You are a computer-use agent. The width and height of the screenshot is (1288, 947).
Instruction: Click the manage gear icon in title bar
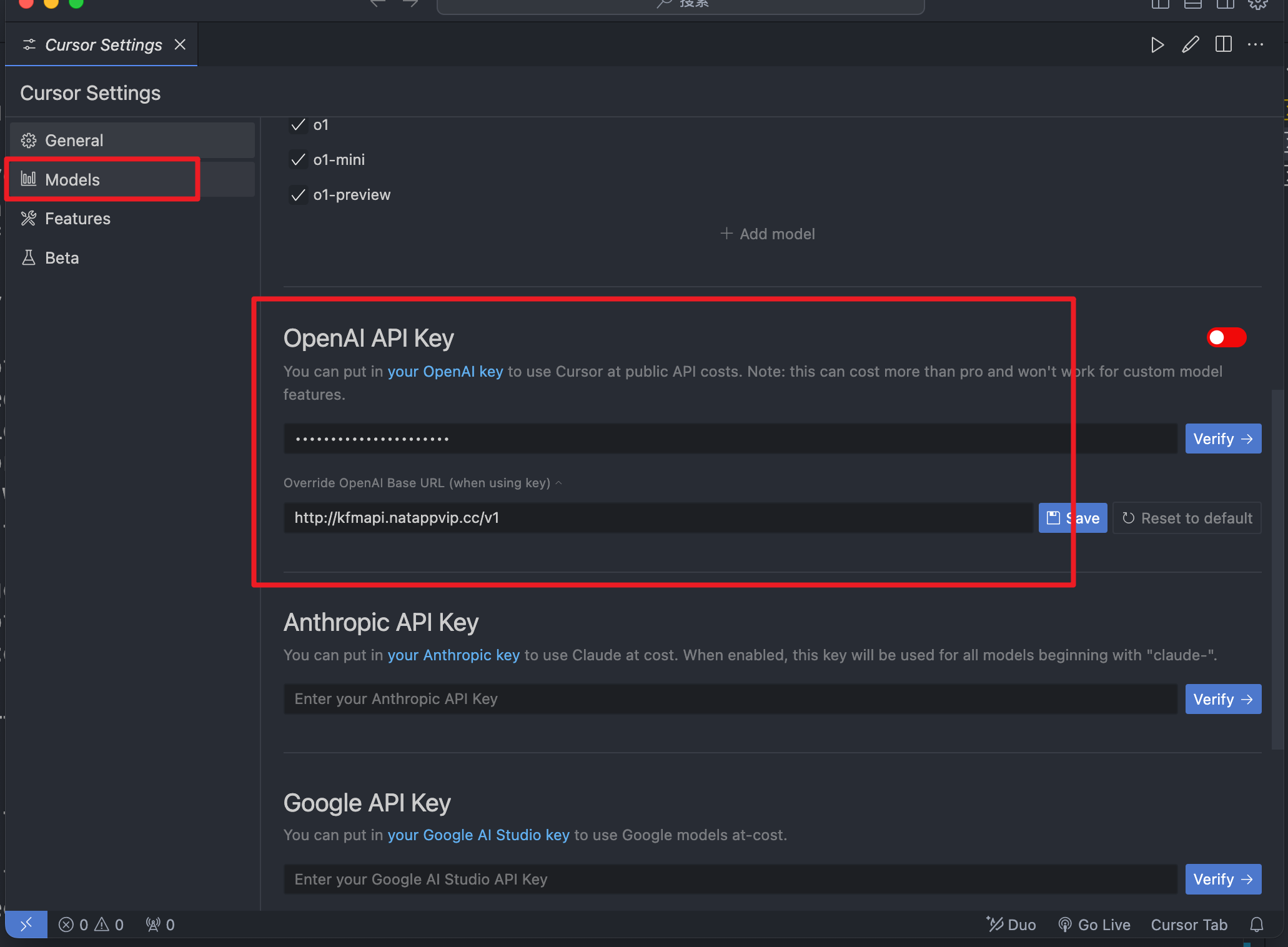click(x=1257, y=4)
